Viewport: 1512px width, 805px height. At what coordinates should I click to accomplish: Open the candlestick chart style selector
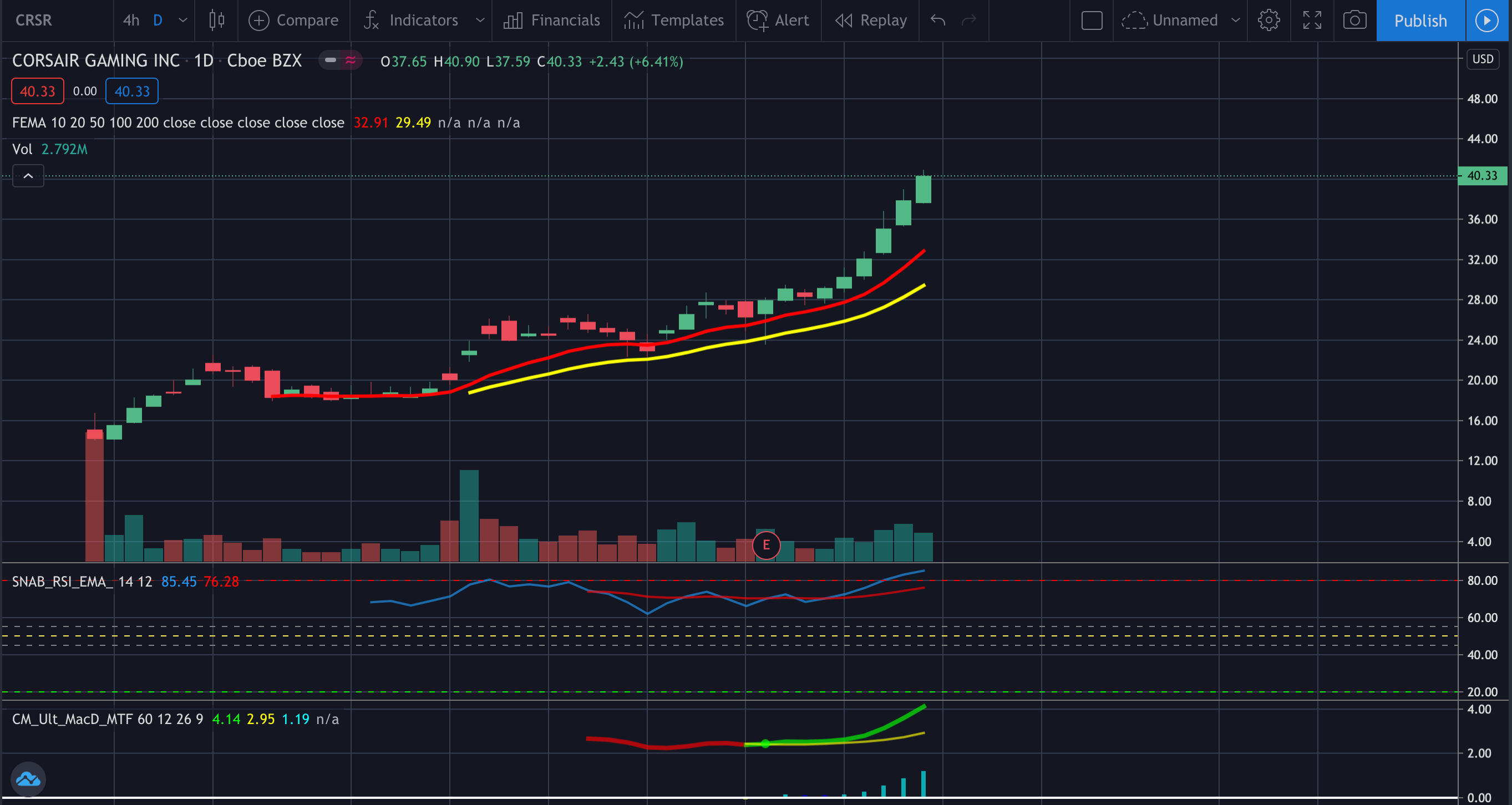pos(216,21)
